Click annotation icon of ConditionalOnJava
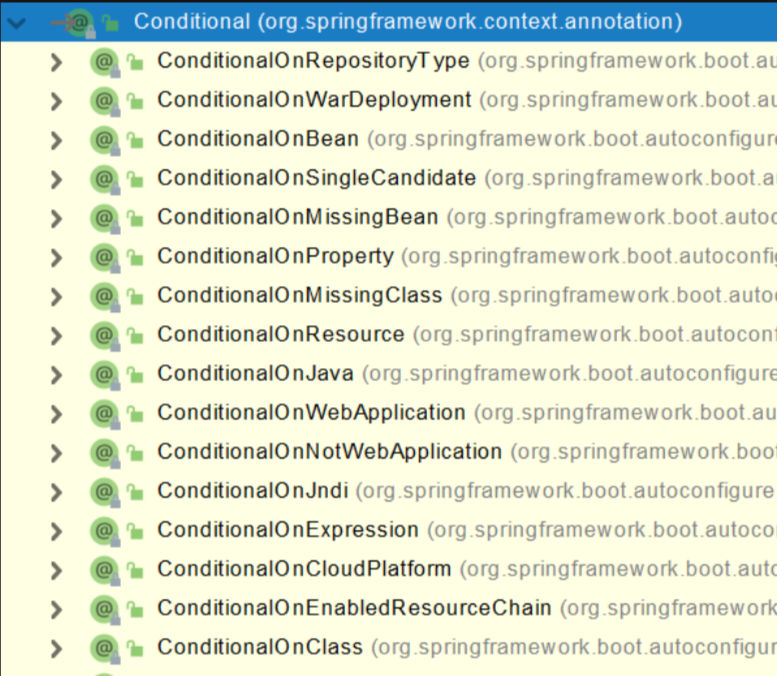777x676 pixels. (x=105, y=376)
